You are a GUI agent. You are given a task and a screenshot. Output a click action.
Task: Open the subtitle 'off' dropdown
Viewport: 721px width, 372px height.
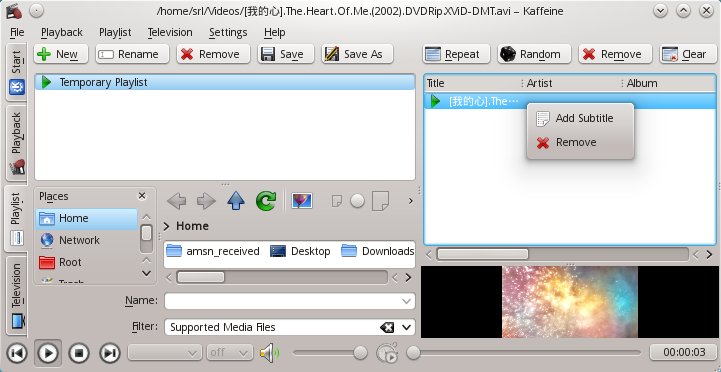229,353
